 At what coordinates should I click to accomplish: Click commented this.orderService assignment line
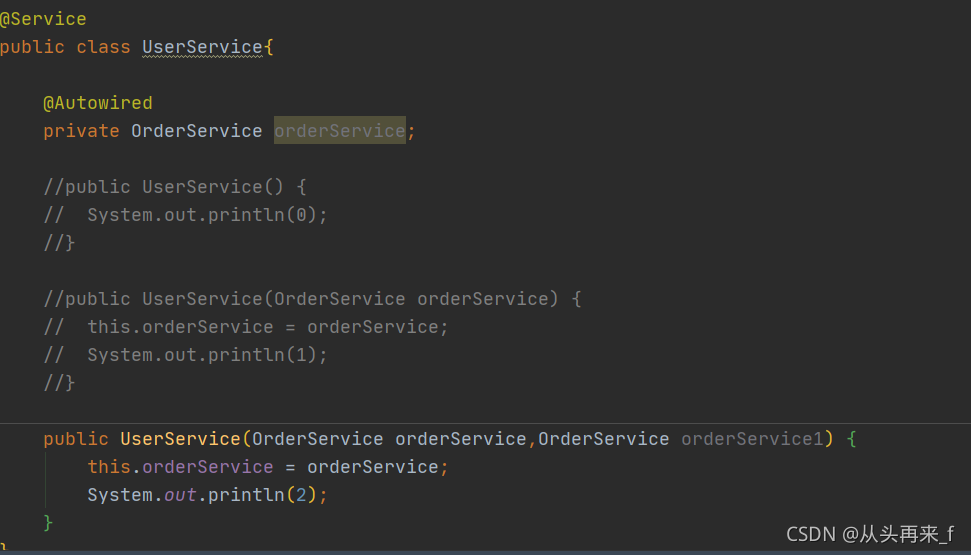pyautogui.click(x=246, y=327)
